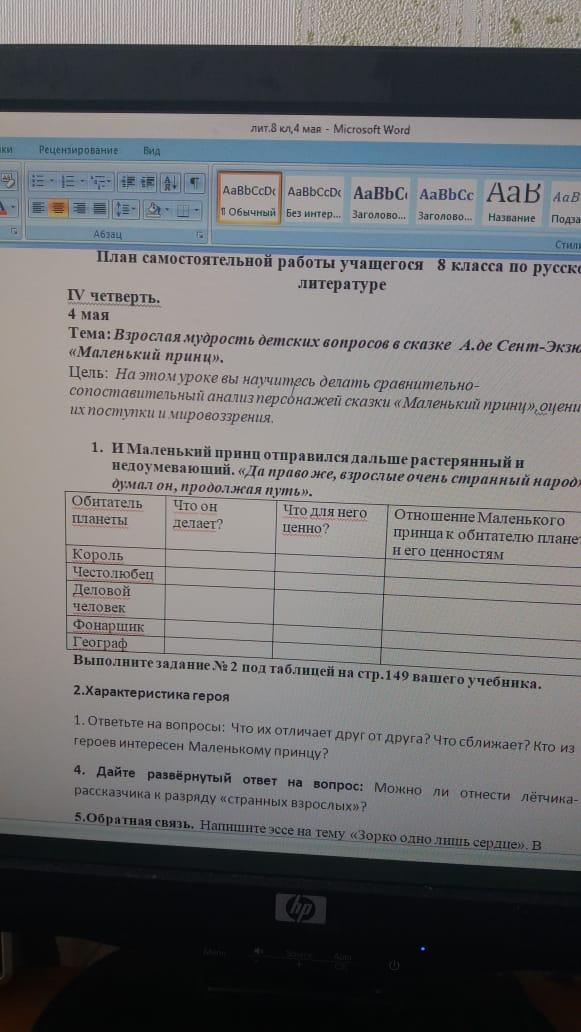The width and height of the screenshot is (581, 1032).
Task: Apply the Обычный style
Action: 249,198
